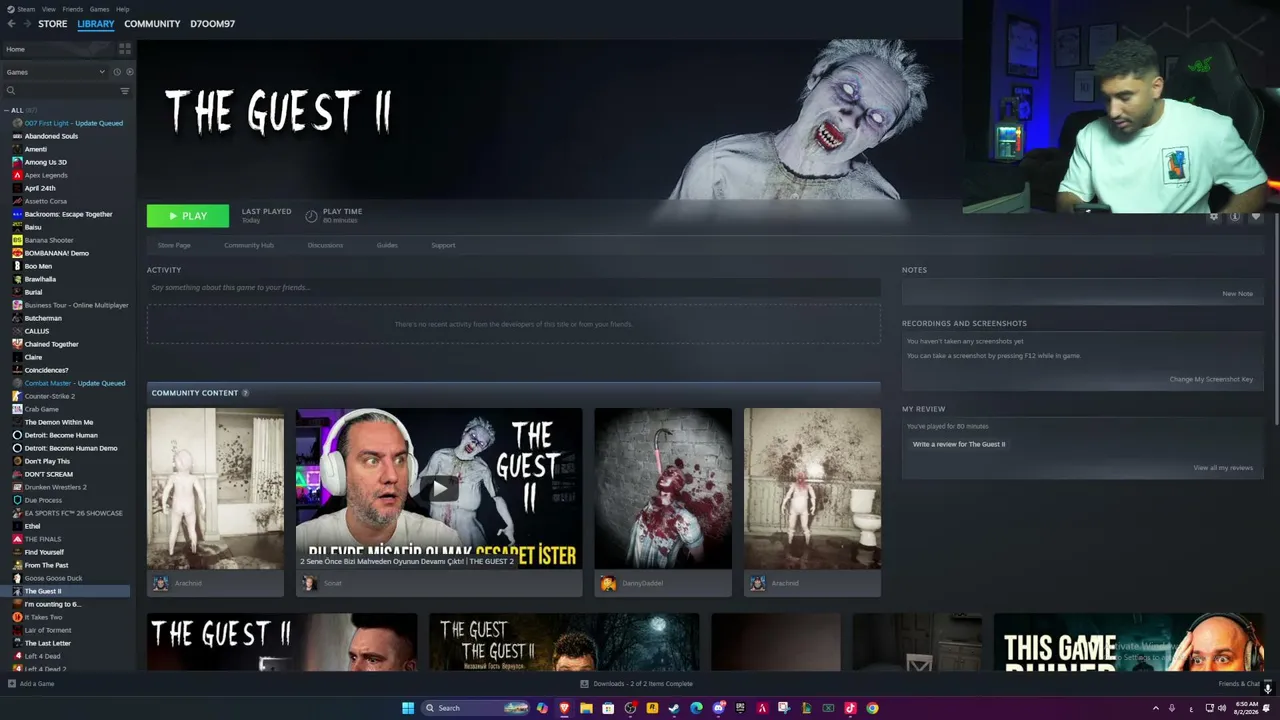Open the Friends menu
The height and width of the screenshot is (720, 1280).
(73, 9)
